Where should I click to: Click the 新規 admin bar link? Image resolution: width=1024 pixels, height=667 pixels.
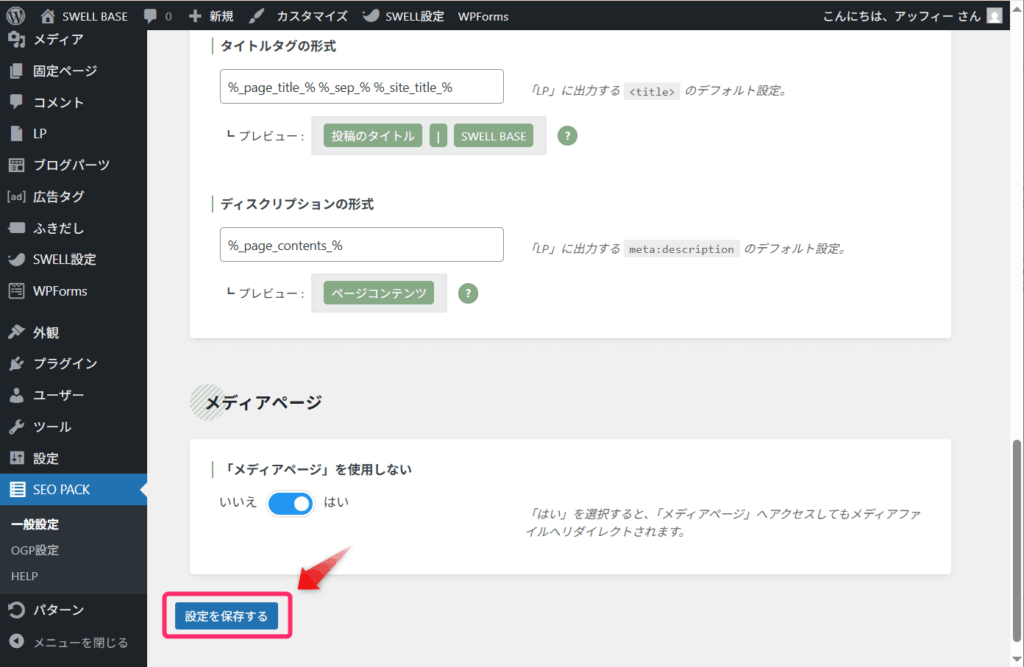[221, 16]
